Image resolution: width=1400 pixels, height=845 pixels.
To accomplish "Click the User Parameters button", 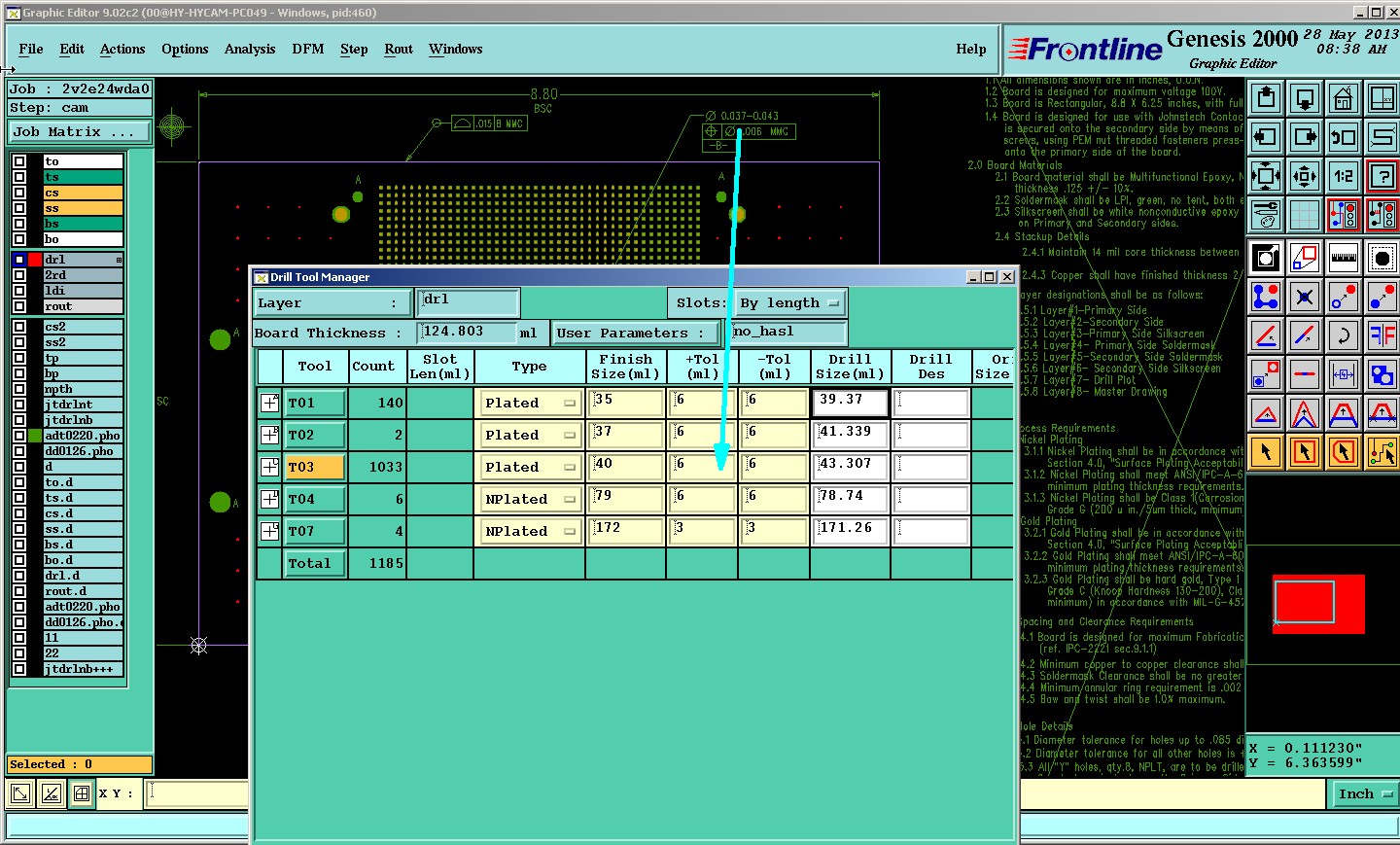I will 636,333.
